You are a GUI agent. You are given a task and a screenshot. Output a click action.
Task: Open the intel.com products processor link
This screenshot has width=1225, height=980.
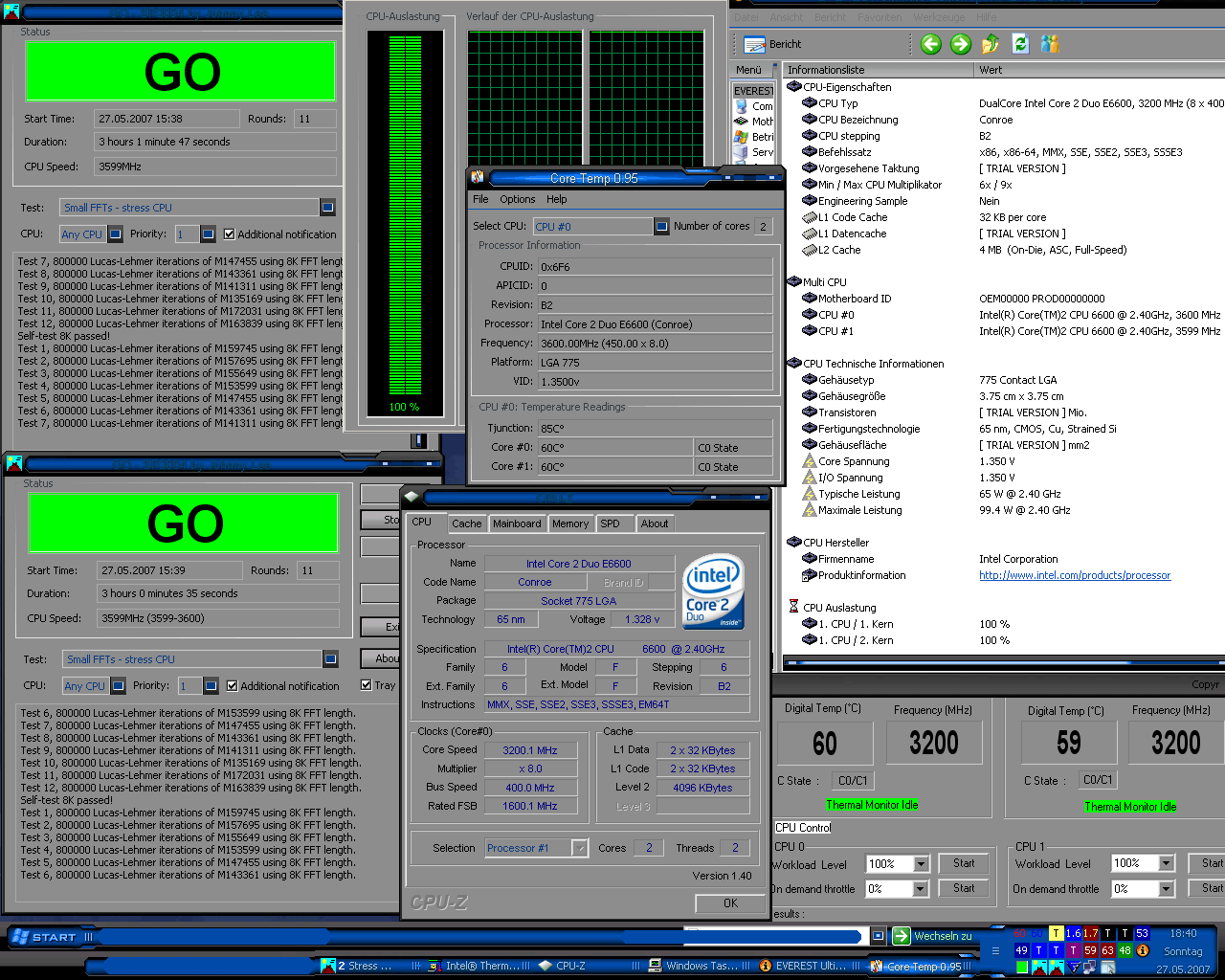(1075, 575)
